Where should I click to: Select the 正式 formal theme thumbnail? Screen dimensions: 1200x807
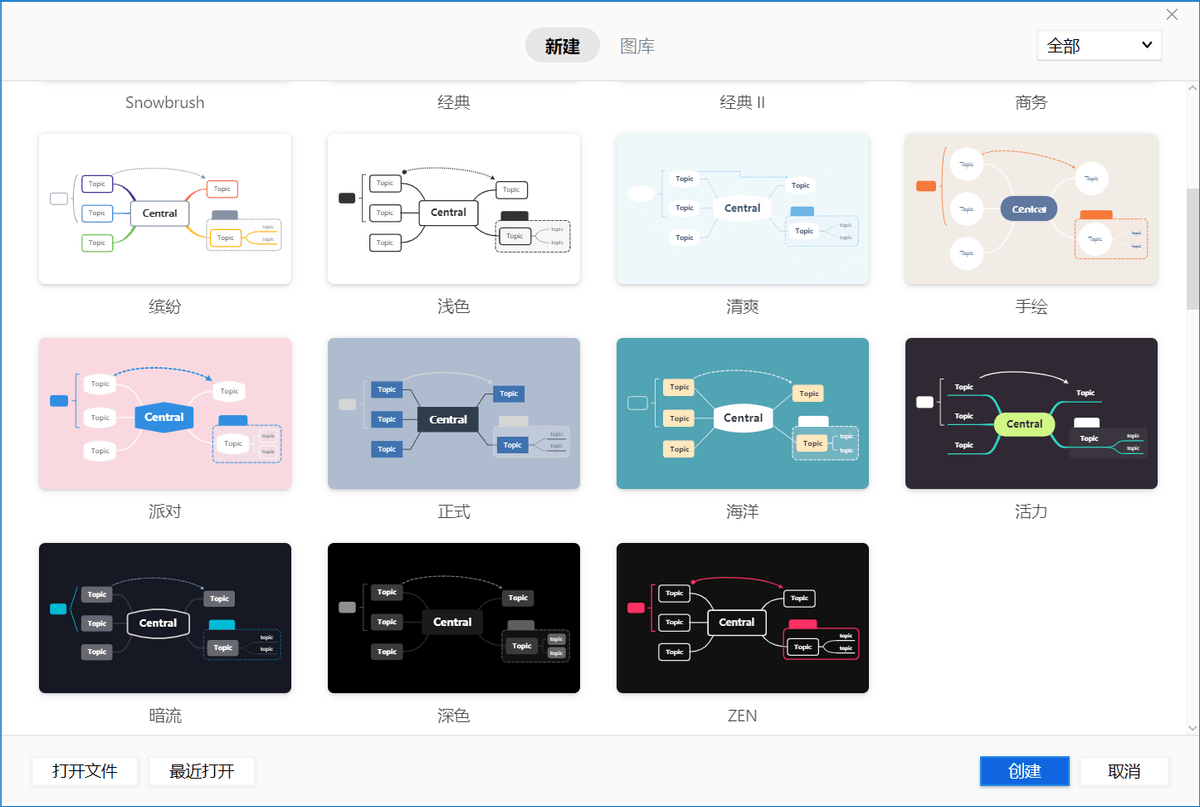pos(454,413)
